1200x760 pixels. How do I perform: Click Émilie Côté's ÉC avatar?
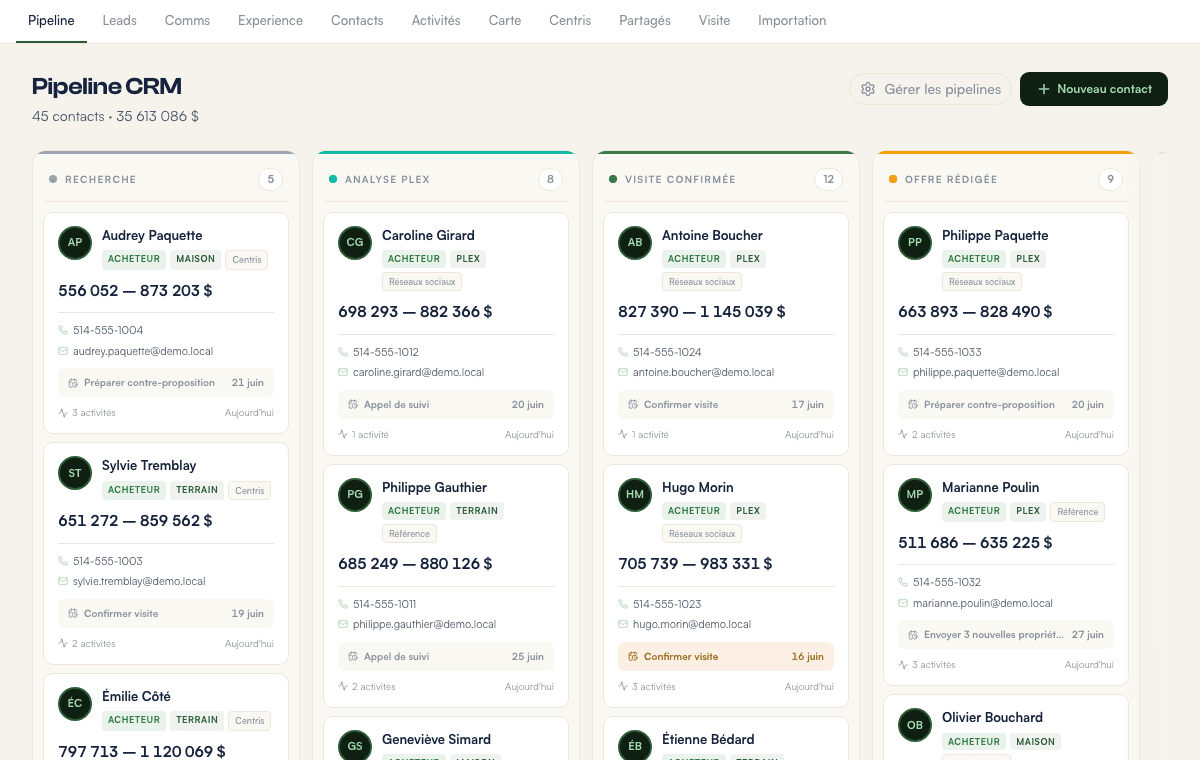(75, 703)
